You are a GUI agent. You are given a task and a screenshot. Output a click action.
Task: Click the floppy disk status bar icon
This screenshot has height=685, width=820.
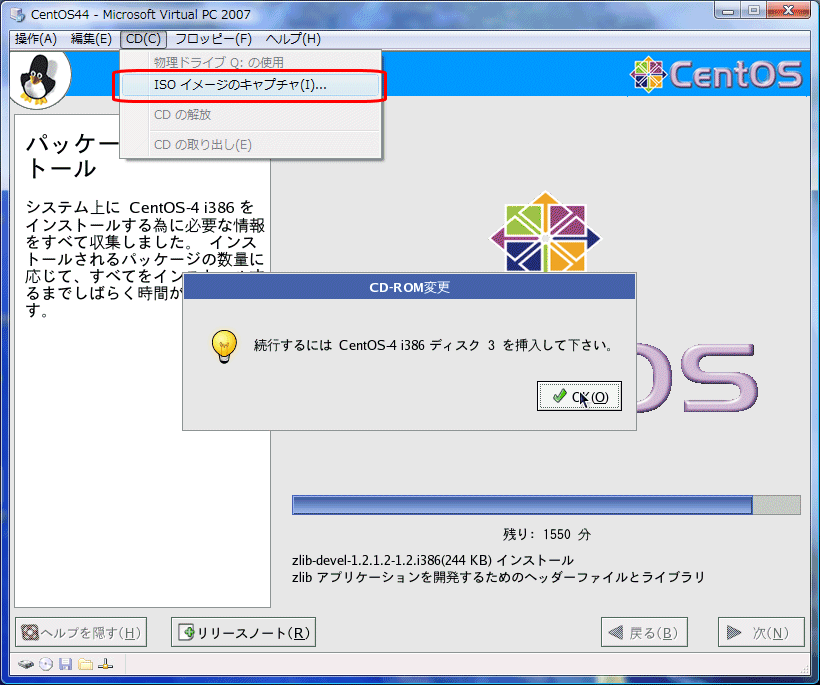65,664
